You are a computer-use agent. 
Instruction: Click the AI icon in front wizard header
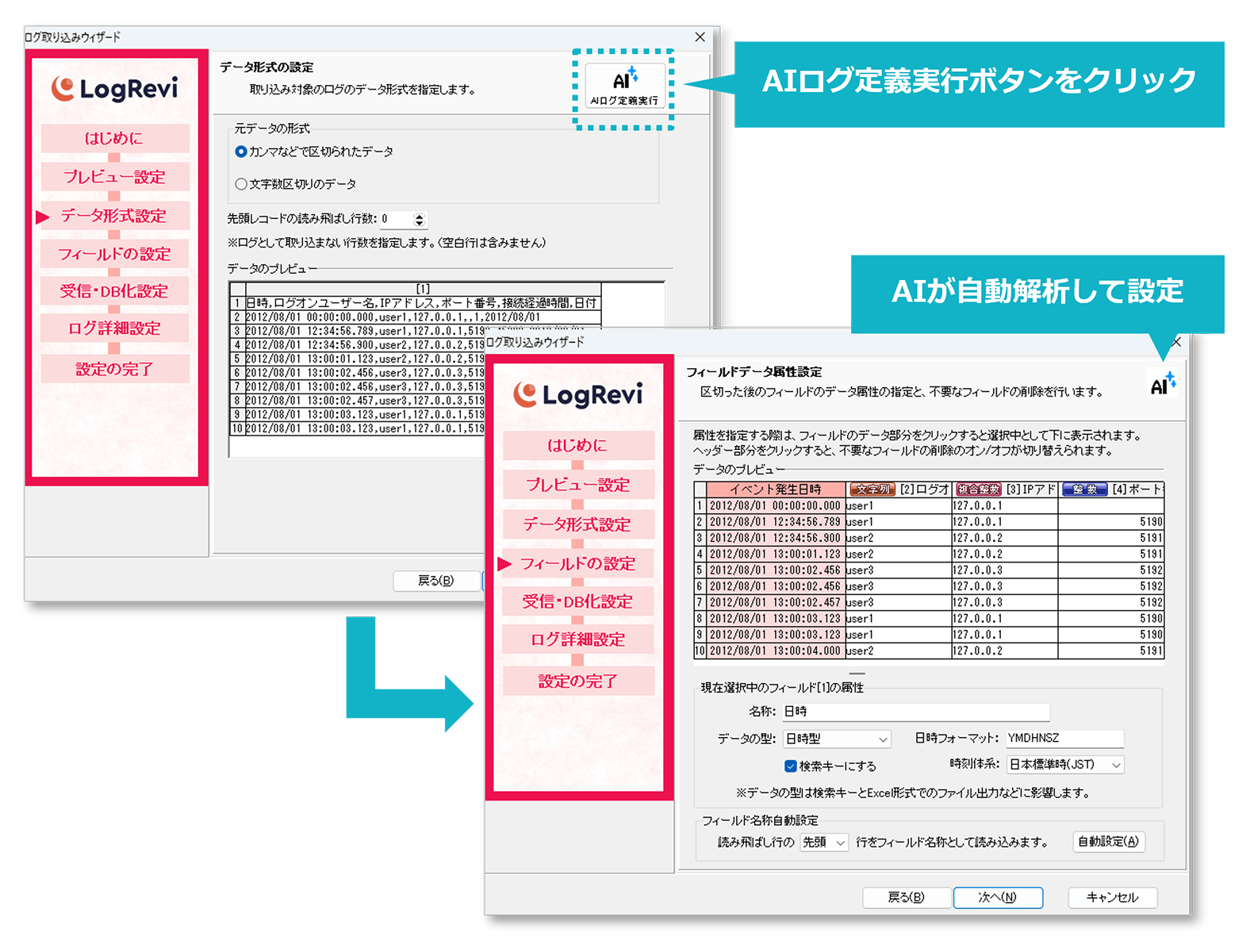click(x=1163, y=383)
